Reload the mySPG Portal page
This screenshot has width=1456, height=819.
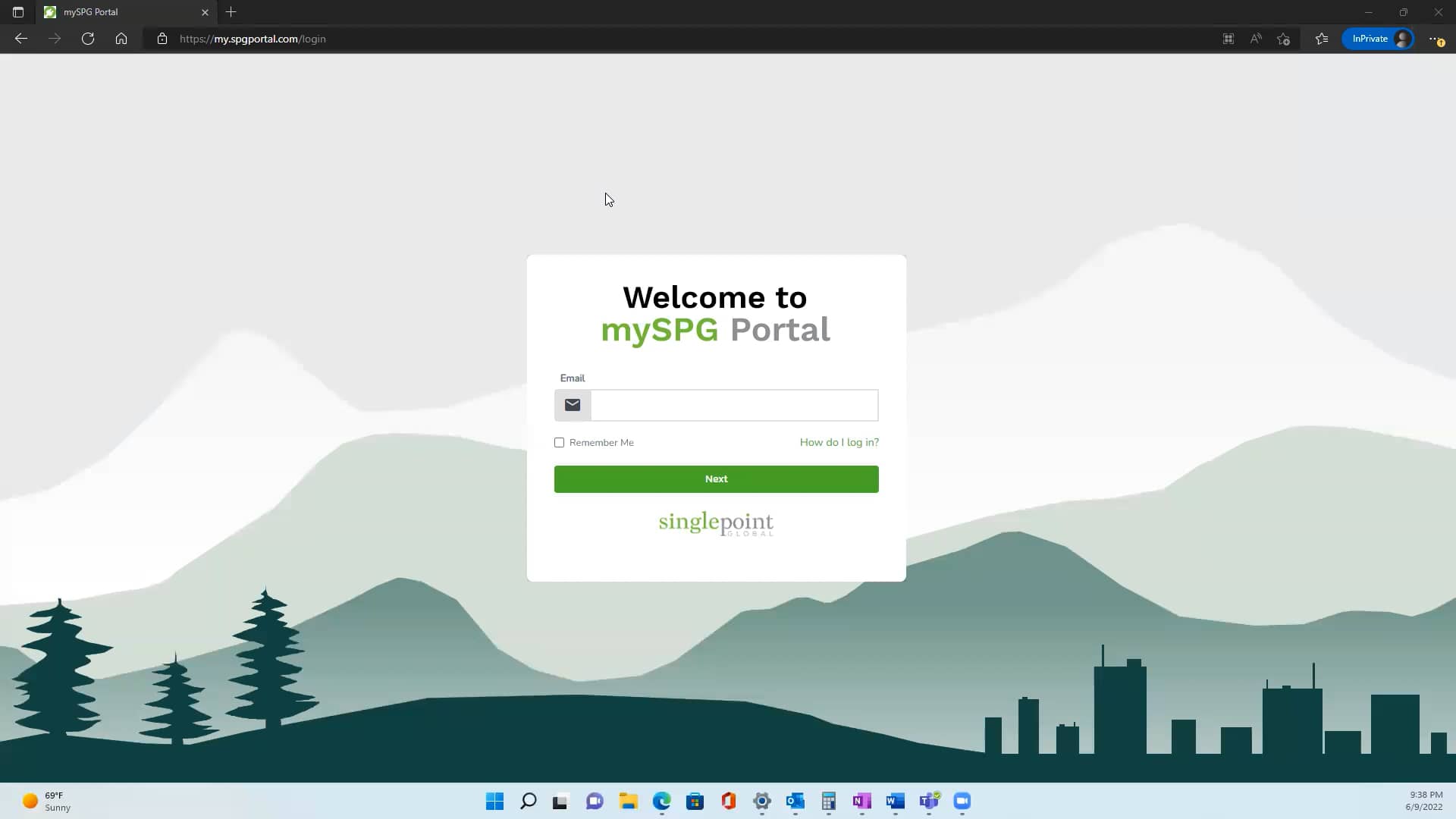click(87, 39)
